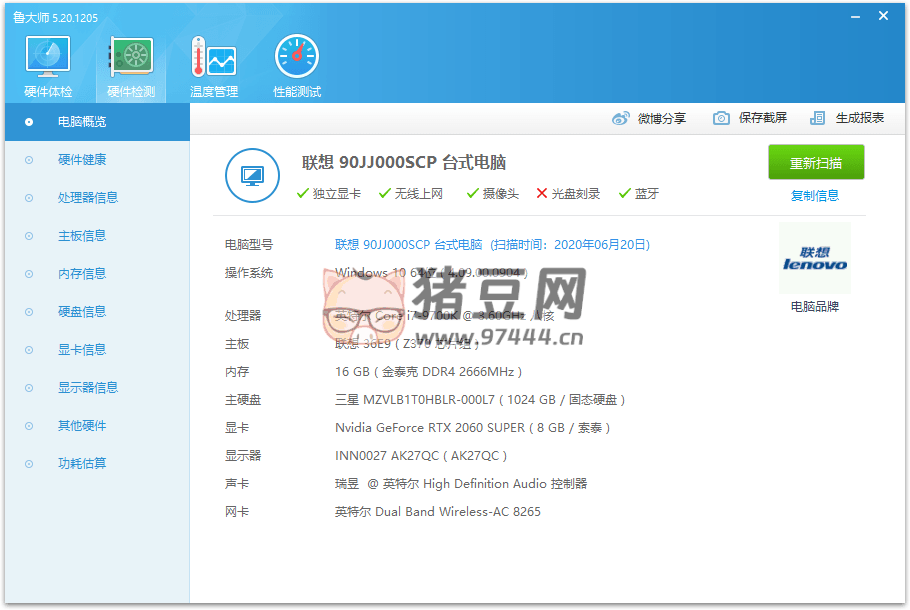Go to 处理器信息 processor info

[x=88, y=198]
